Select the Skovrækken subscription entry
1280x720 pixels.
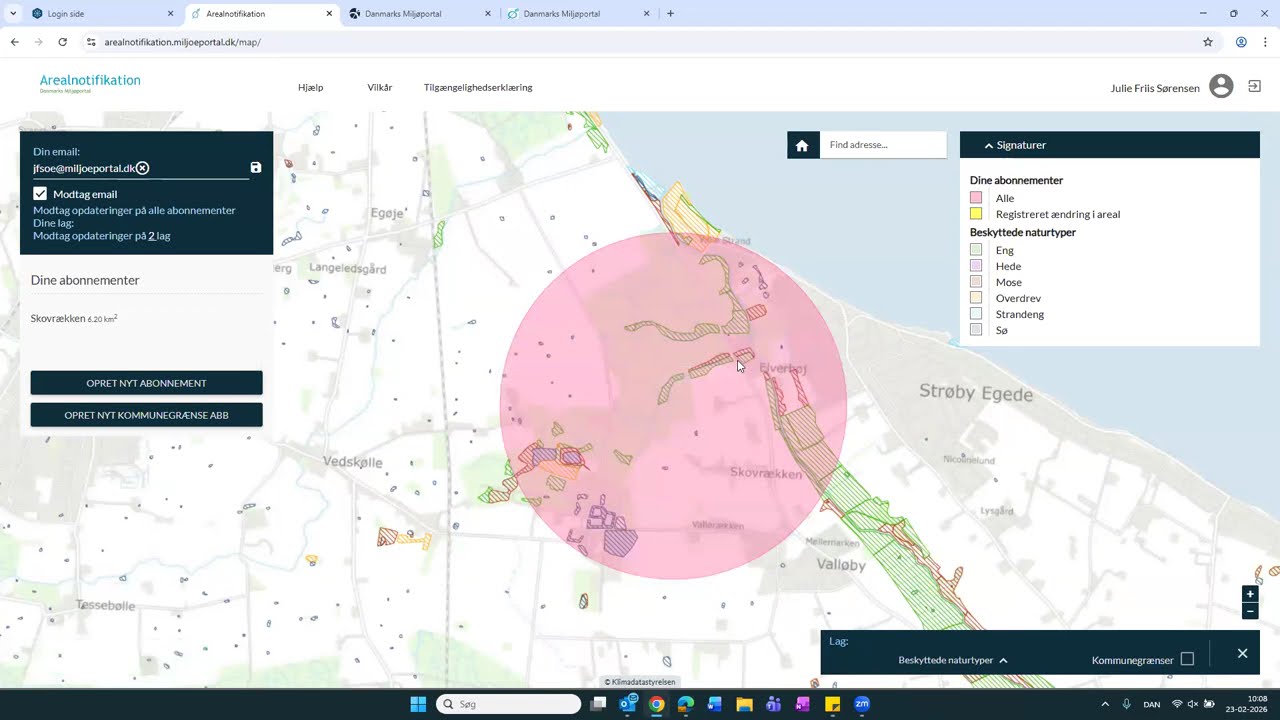pyautogui.click(x=74, y=318)
